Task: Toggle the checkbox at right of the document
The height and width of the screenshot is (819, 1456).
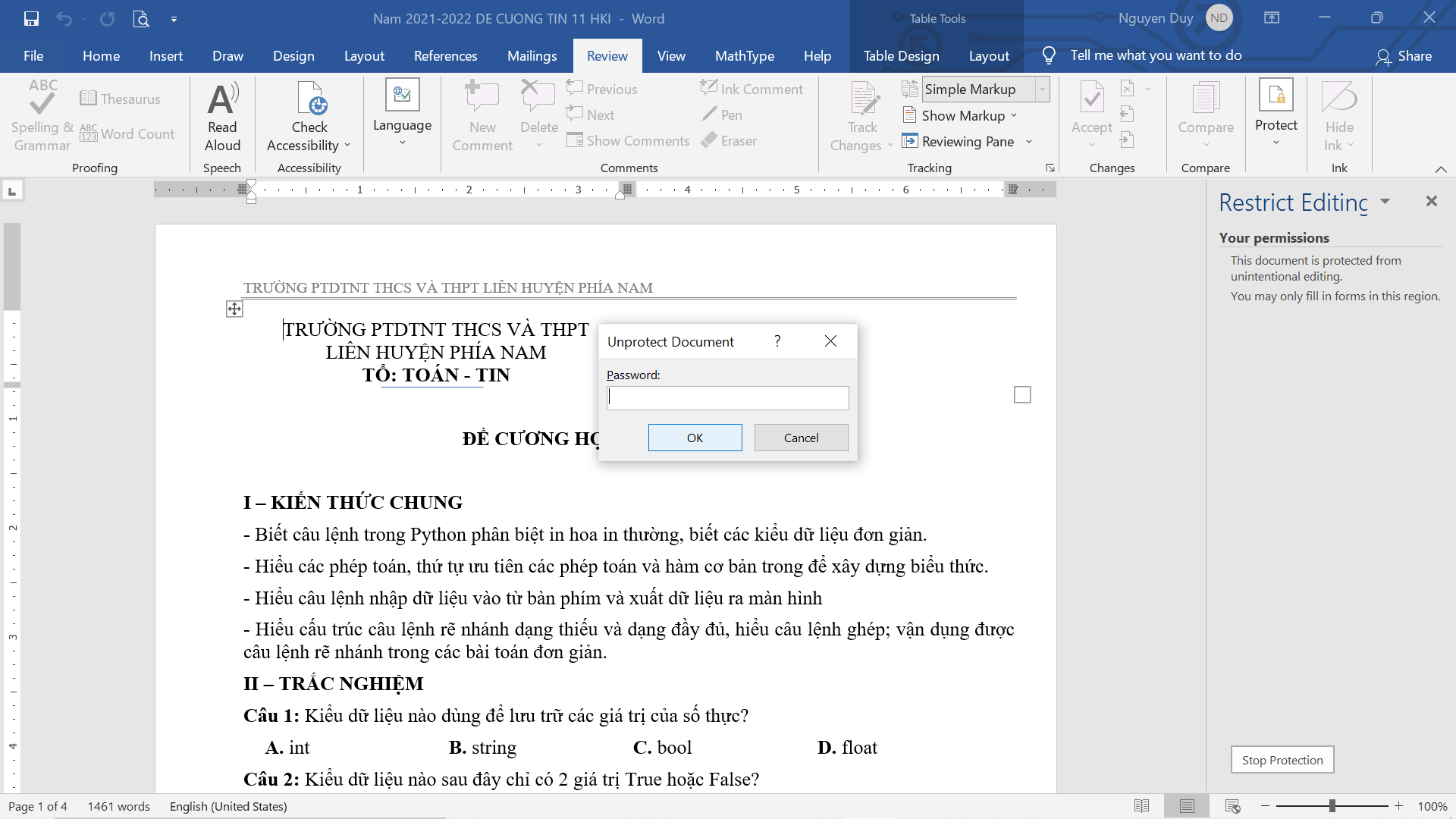Action: (x=1022, y=394)
